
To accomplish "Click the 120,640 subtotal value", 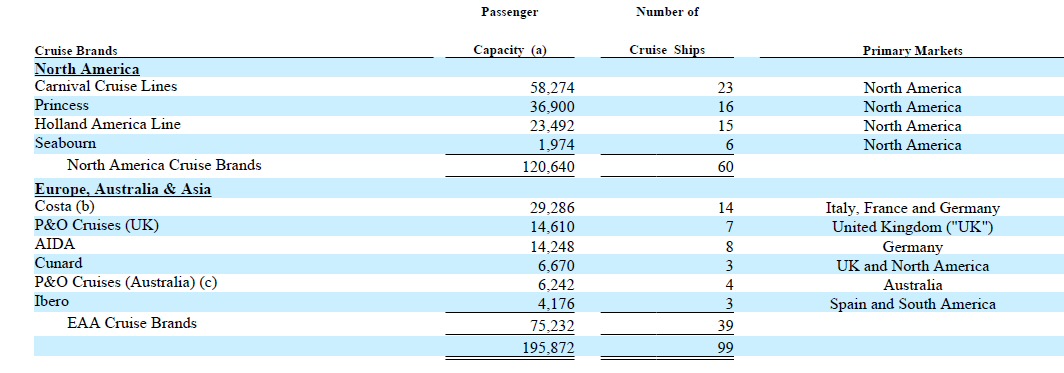I will (548, 167).
